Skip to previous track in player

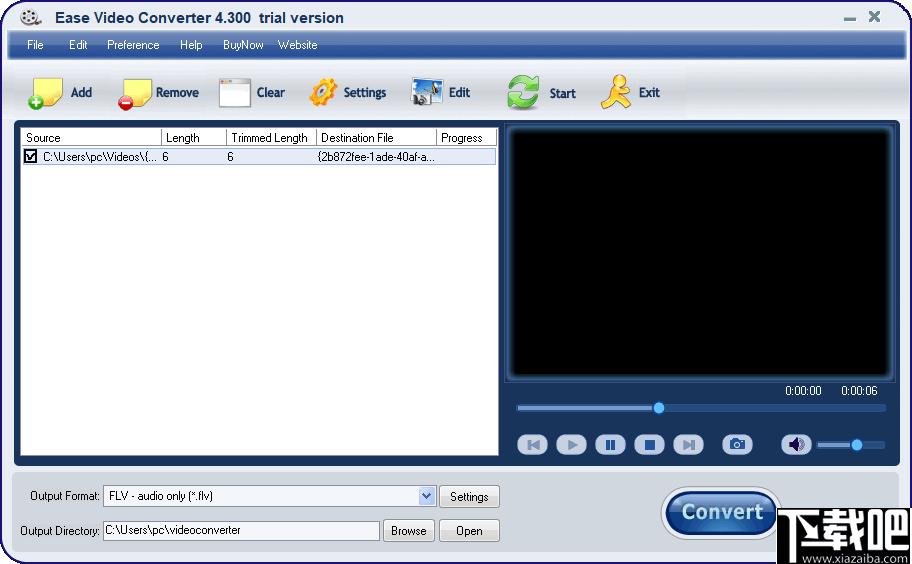[x=532, y=445]
